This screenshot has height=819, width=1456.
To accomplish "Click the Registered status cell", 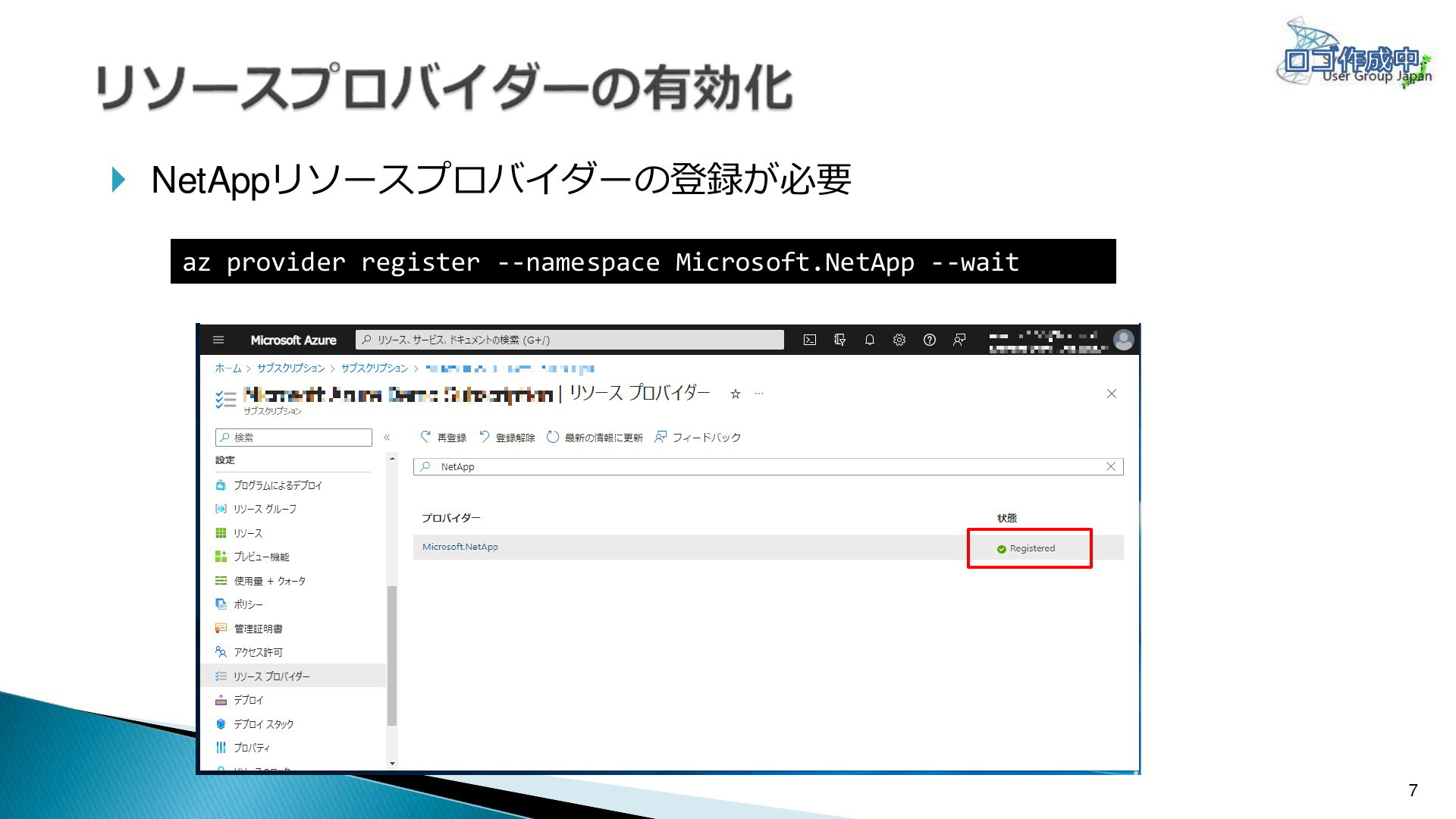I will pyautogui.click(x=1026, y=548).
